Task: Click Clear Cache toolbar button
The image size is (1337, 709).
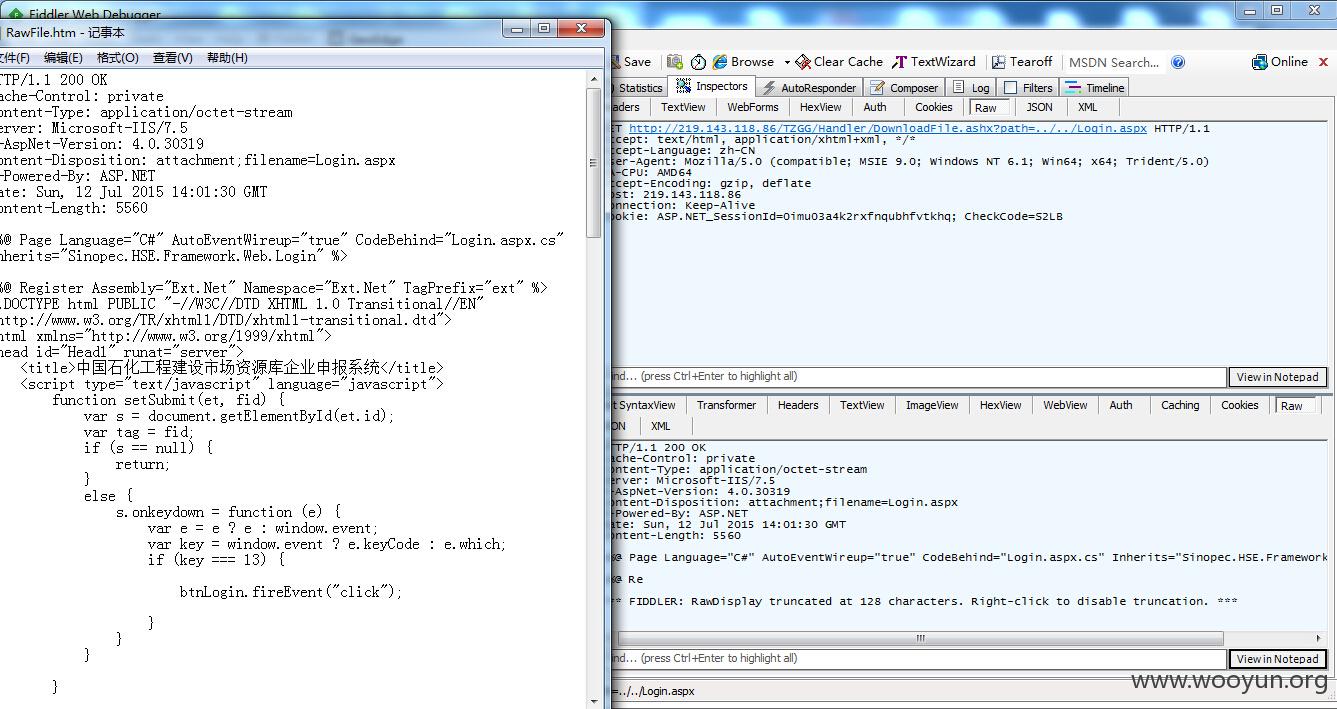Action: [x=839, y=62]
